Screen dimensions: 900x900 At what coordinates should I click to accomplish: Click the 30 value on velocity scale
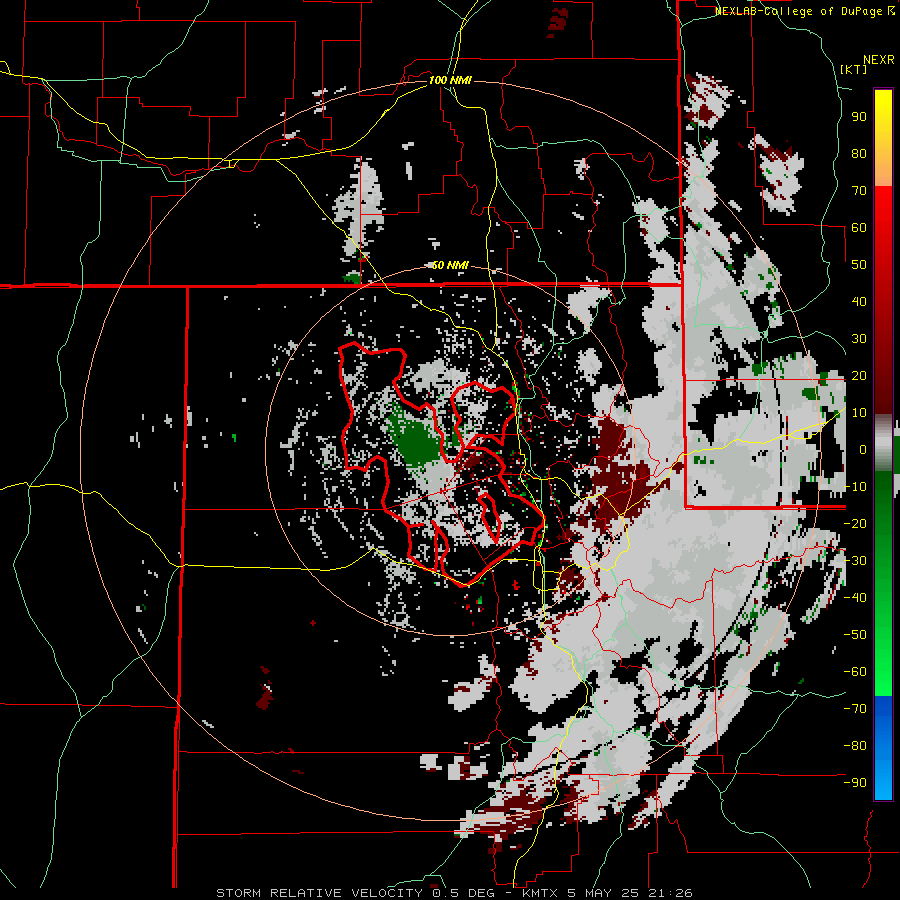coord(859,339)
